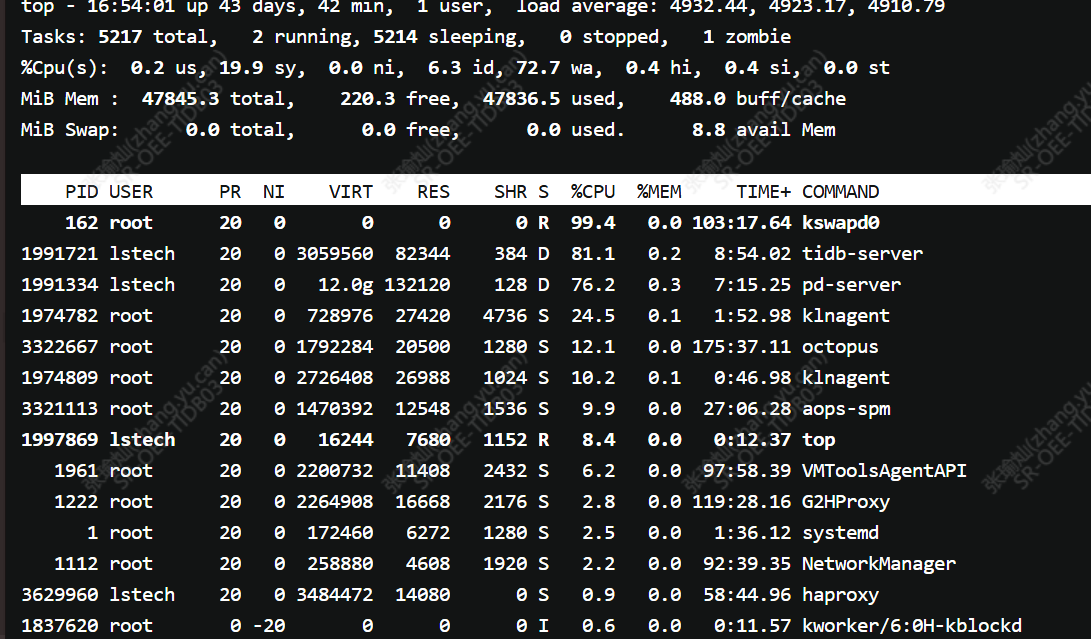Select the NetworkManager command text

(x=878, y=564)
